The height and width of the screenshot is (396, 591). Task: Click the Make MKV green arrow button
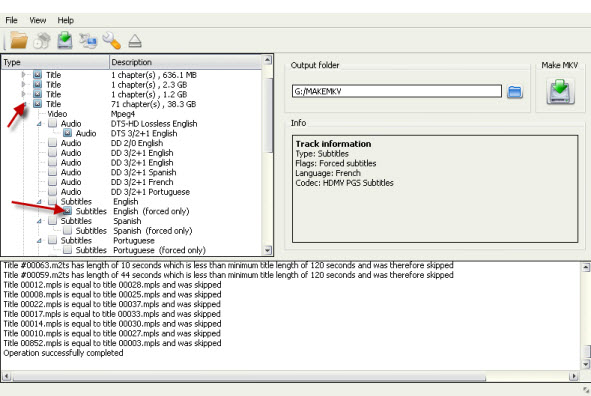click(x=560, y=92)
